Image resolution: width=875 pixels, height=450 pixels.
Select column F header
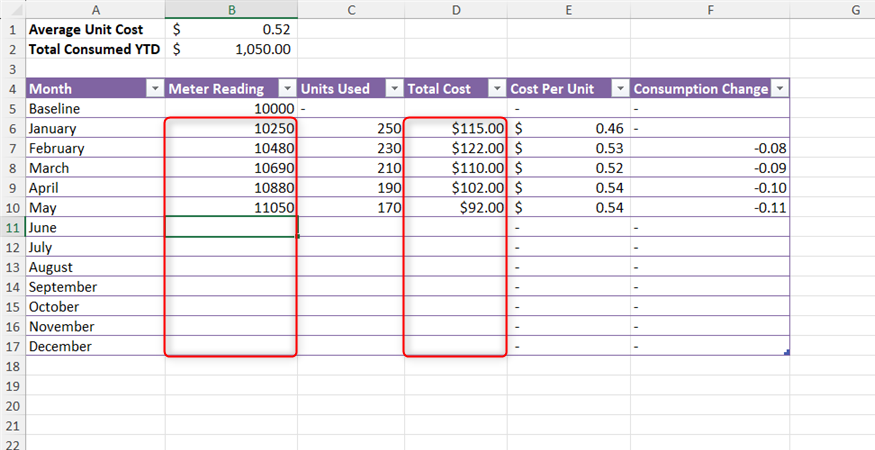[x=710, y=9]
